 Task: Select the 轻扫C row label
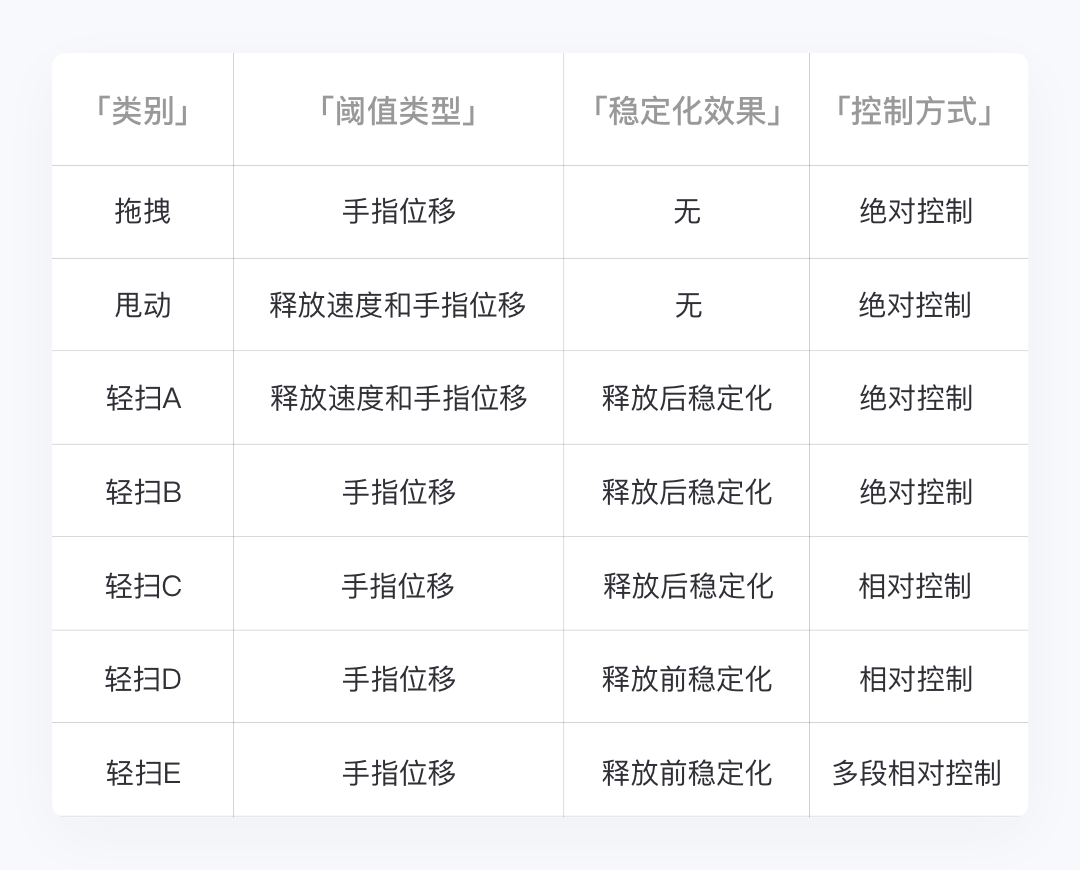pyautogui.click(x=143, y=586)
